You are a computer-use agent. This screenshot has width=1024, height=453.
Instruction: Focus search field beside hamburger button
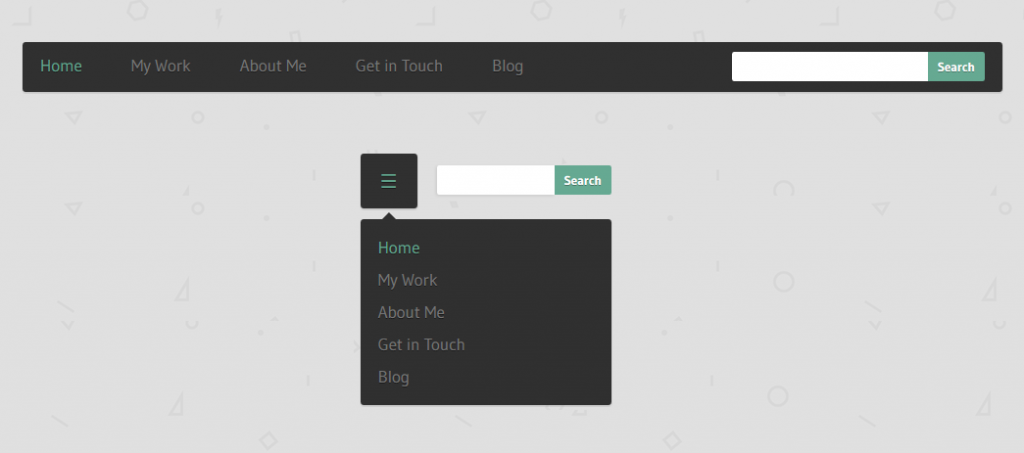pyautogui.click(x=496, y=180)
